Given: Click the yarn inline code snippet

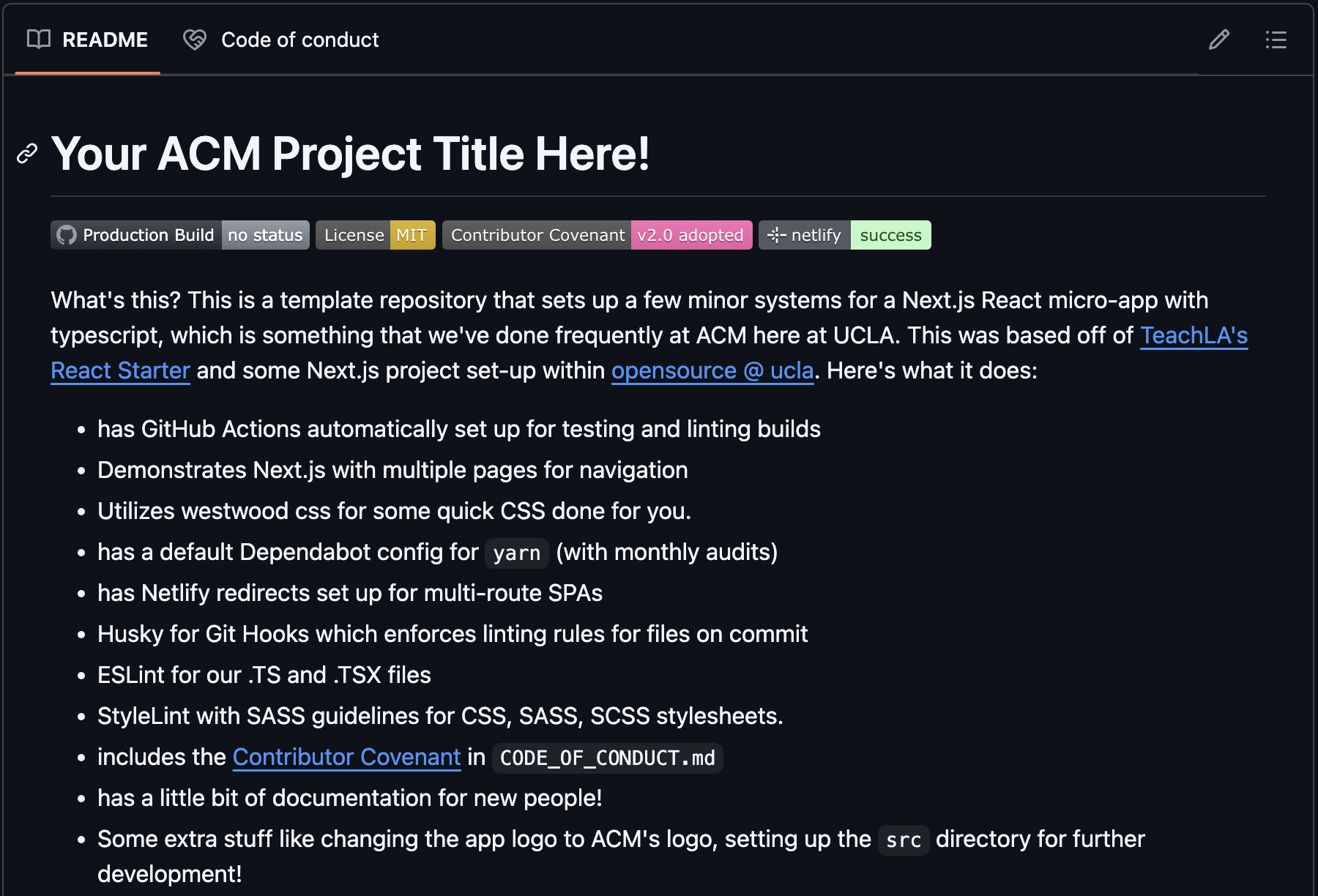Looking at the screenshot, I should (x=517, y=553).
